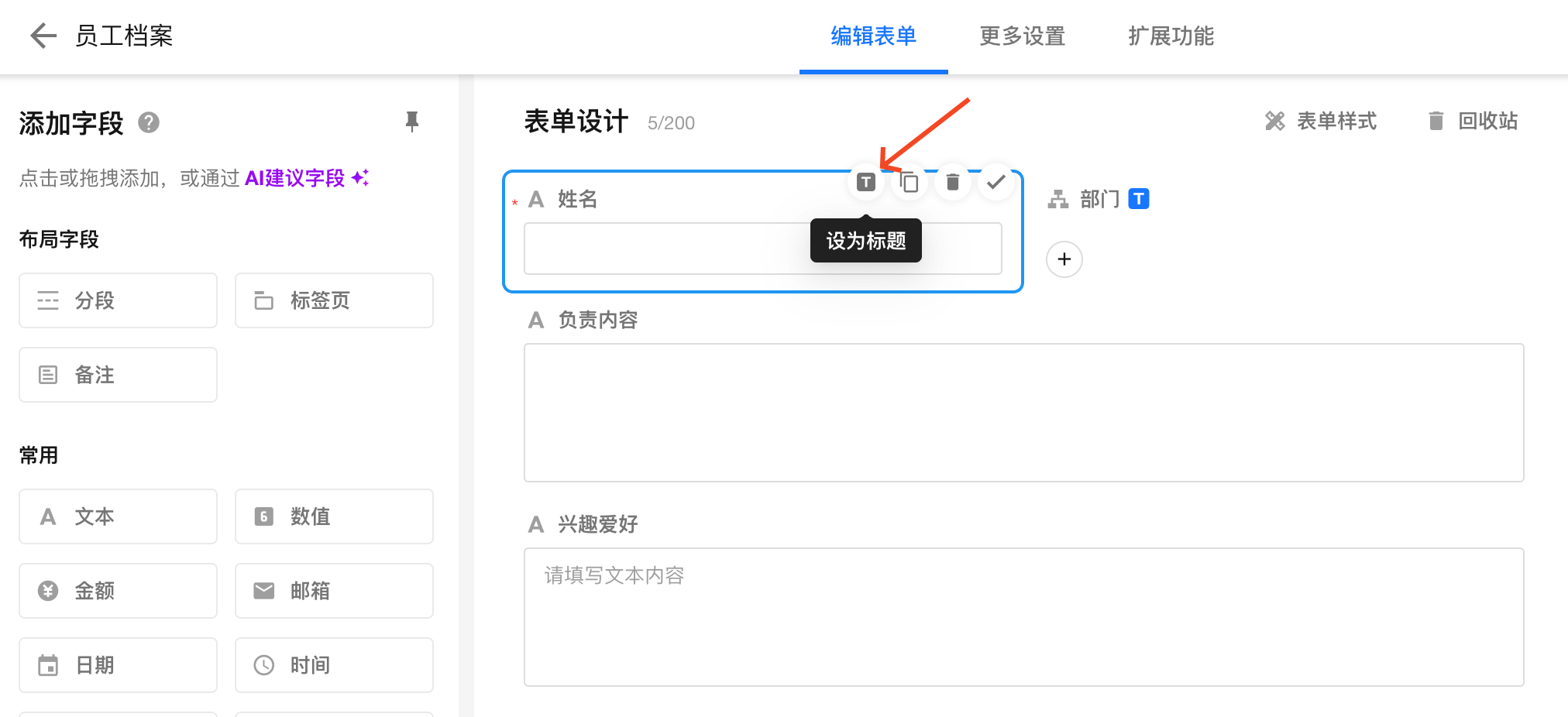This screenshot has width=1568, height=717.
Task: Select the 编辑表单 tab
Action: [x=873, y=36]
